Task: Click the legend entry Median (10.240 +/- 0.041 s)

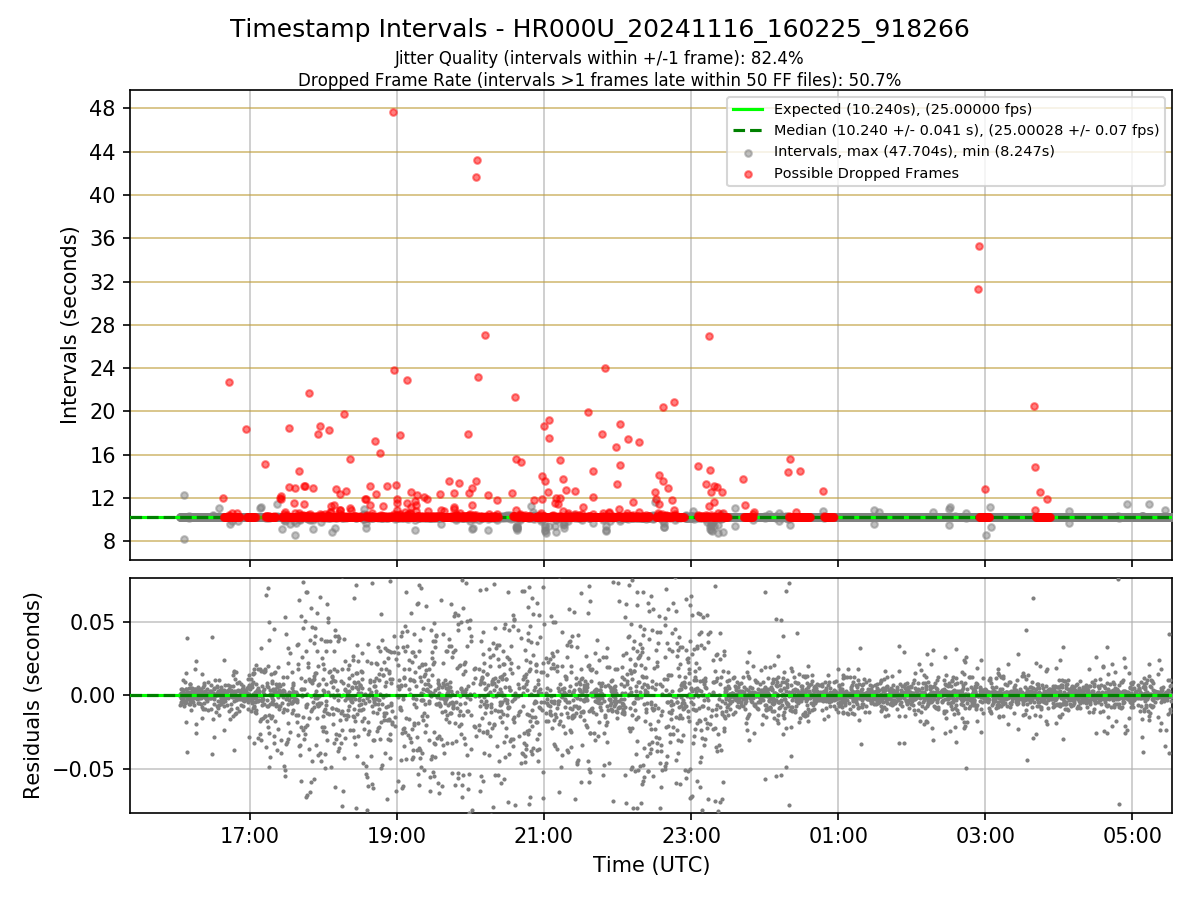Action: pos(966,130)
